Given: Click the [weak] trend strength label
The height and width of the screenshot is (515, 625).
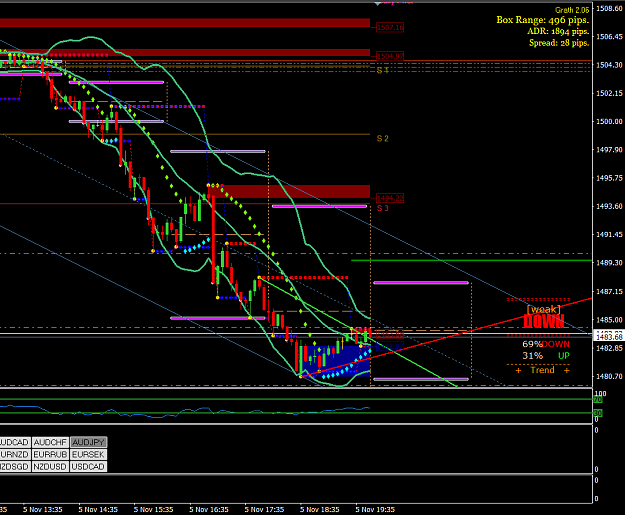Looking at the screenshot, I should pos(544,309).
